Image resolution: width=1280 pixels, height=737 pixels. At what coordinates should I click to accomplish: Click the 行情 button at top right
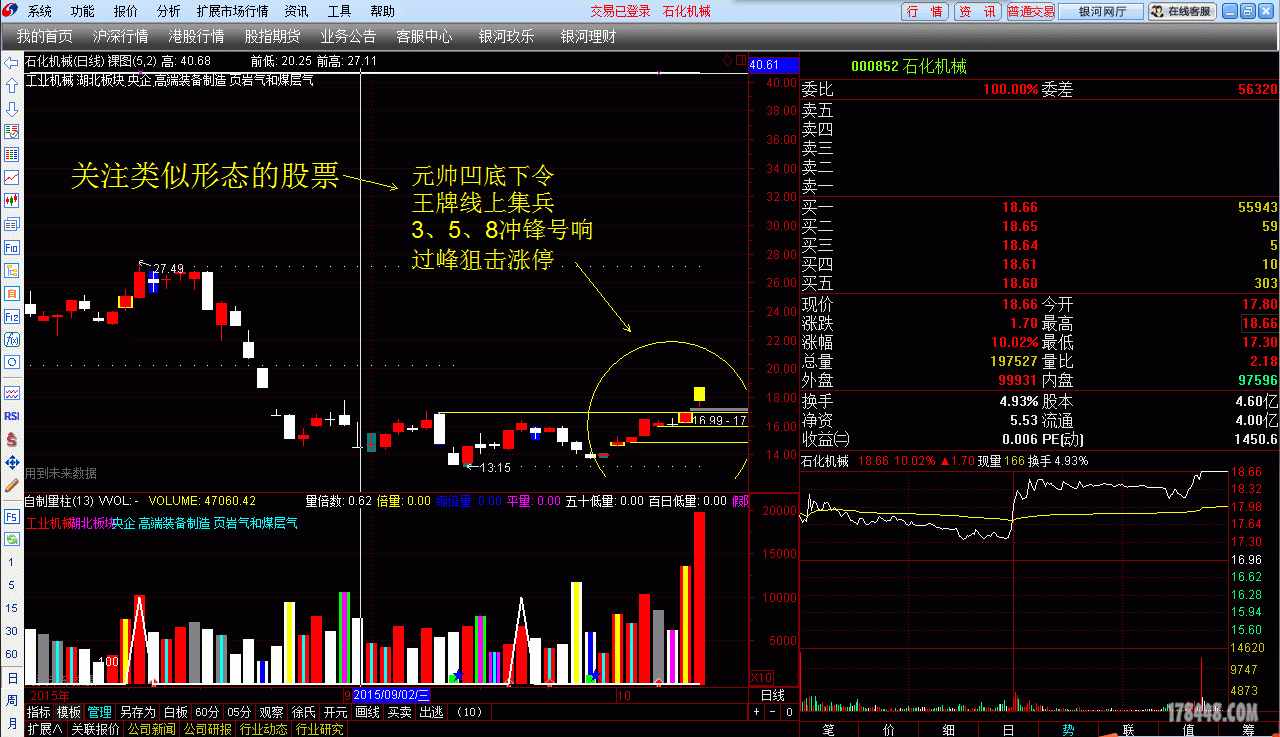(x=926, y=11)
